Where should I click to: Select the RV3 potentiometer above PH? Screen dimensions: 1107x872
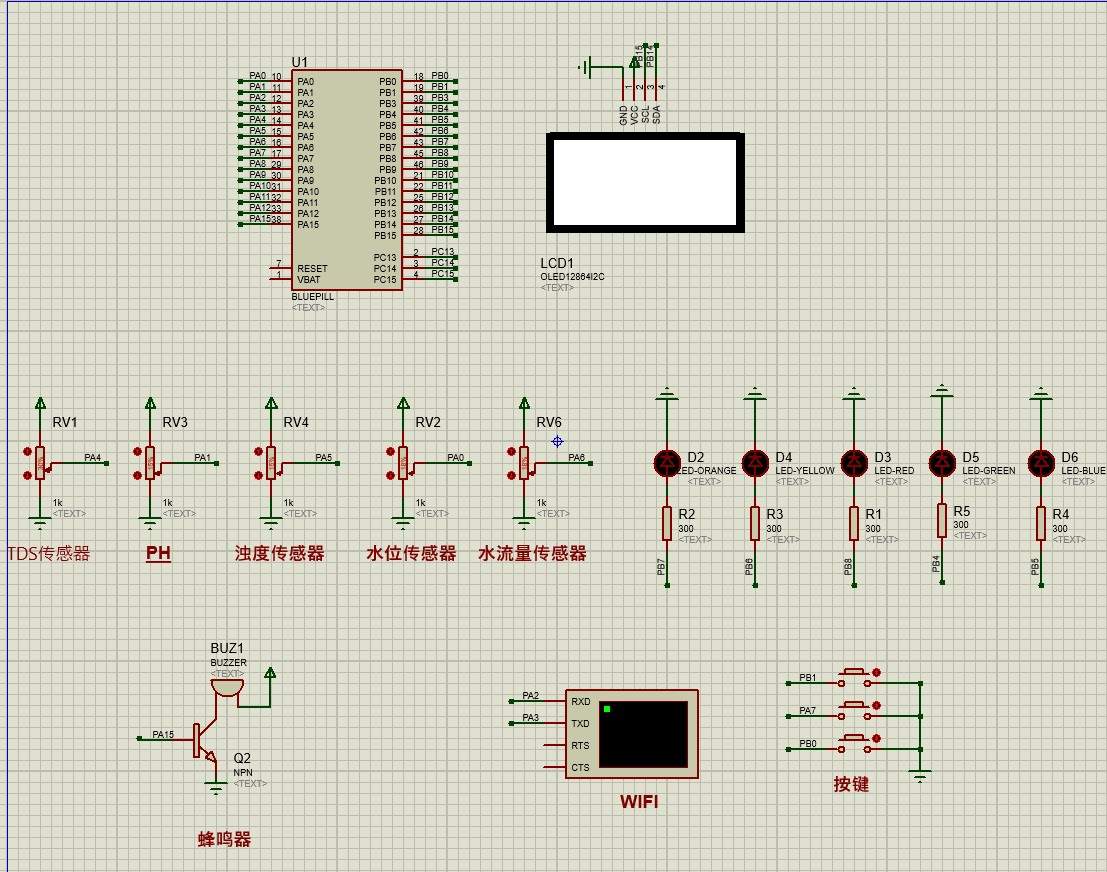pyautogui.click(x=150, y=462)
